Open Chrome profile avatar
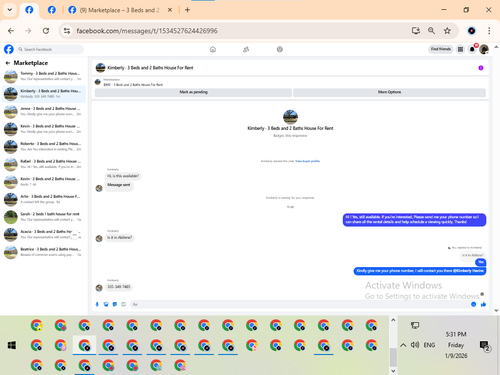 coord(471,31)
